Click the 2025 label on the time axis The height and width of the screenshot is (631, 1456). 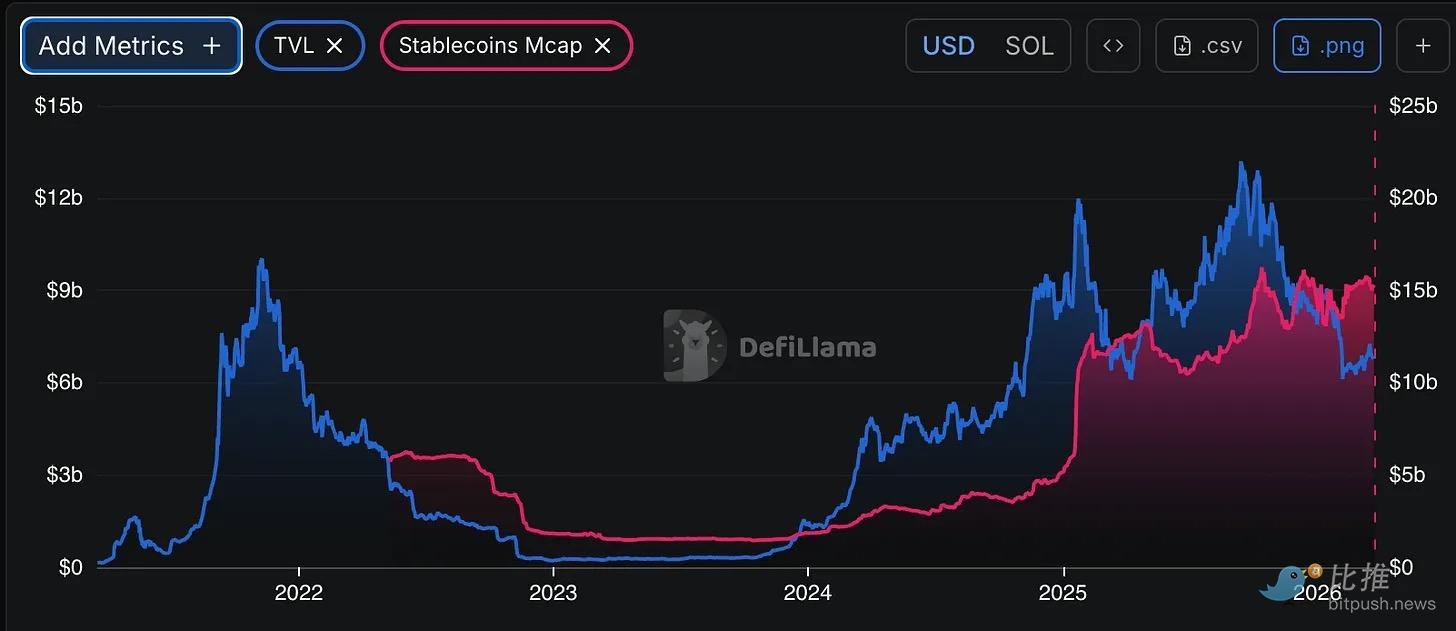(x=1062, y=593)
